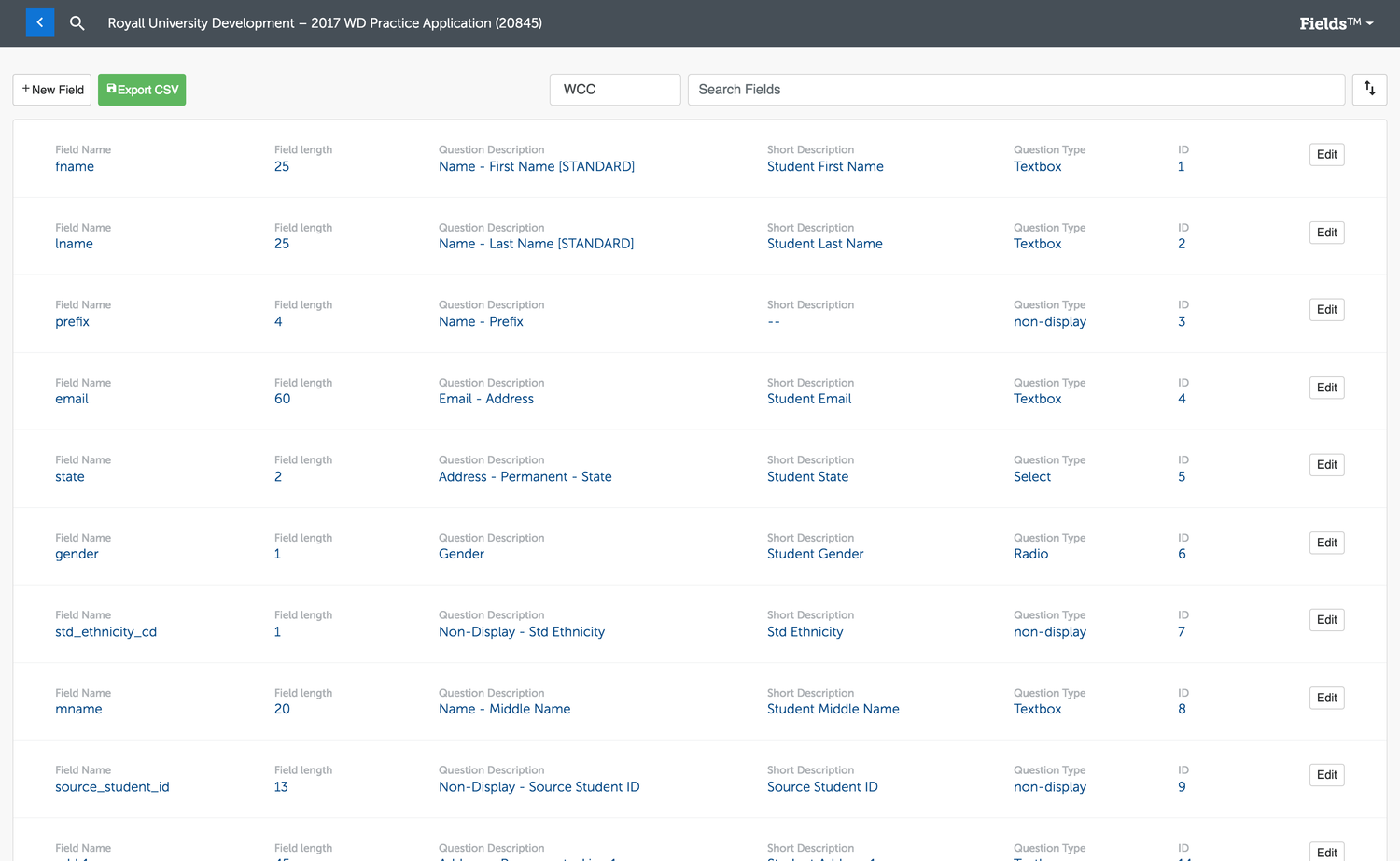The width and height of the screenshot is (1400, 861).
Task: Open the WCC filter dropdown
Action: (614, 89)
